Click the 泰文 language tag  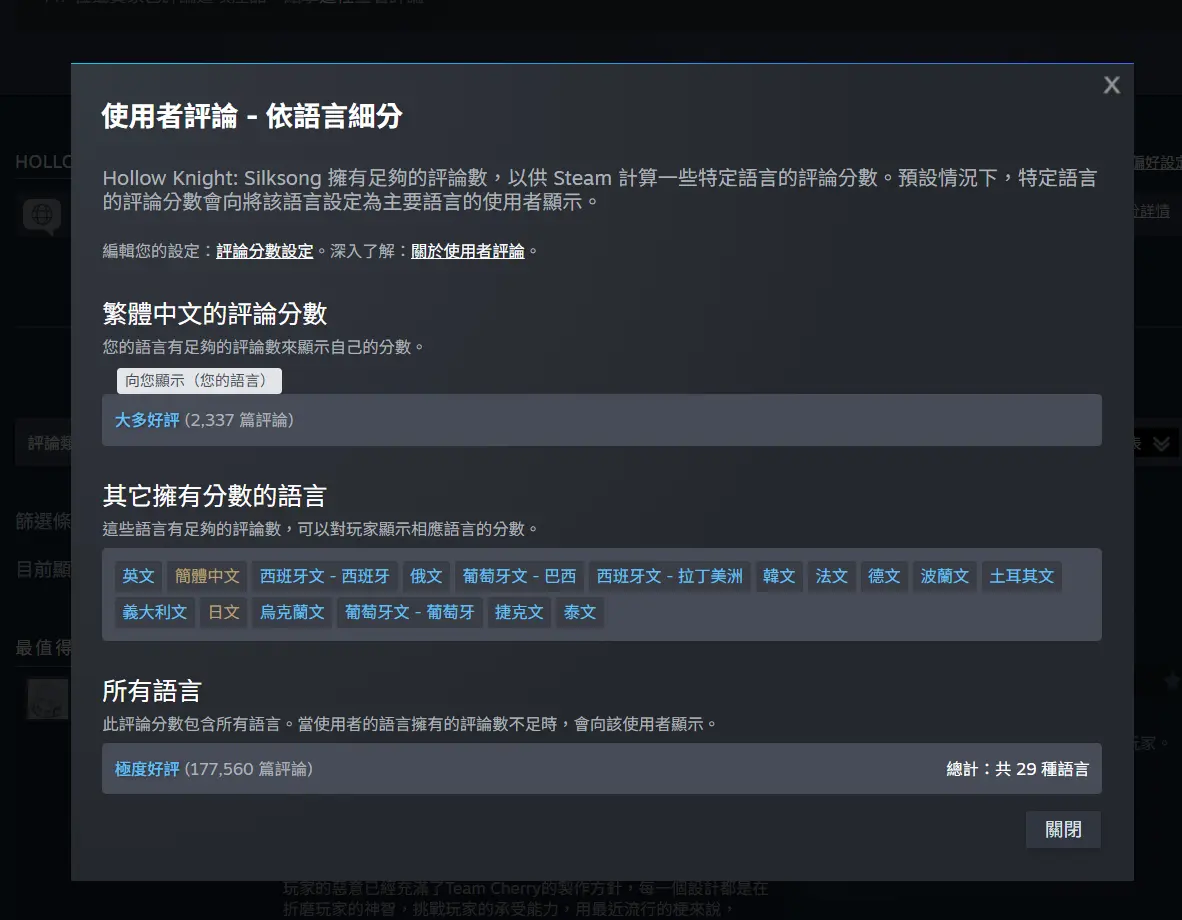click(580, 612)
